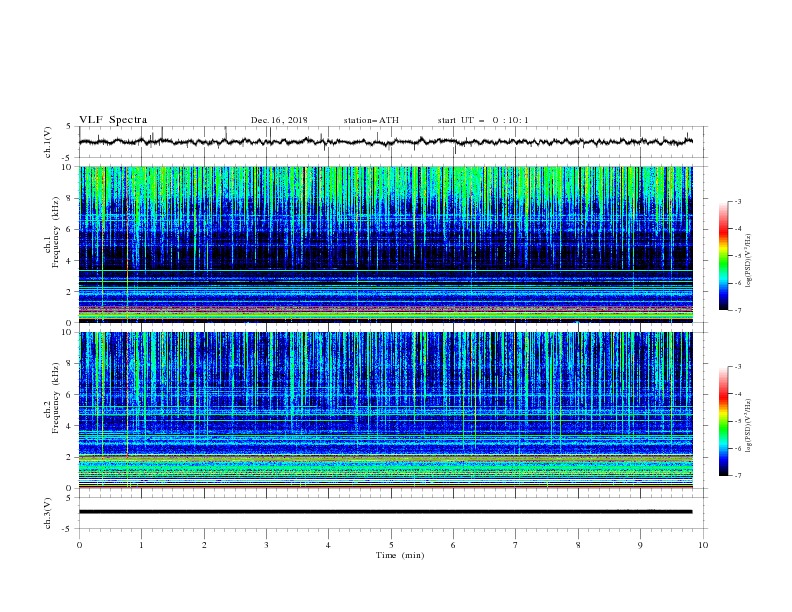The width and height of the screenshot is (792, 612).
Task: Click time axis tick label "9"
Action: (641, 545)
